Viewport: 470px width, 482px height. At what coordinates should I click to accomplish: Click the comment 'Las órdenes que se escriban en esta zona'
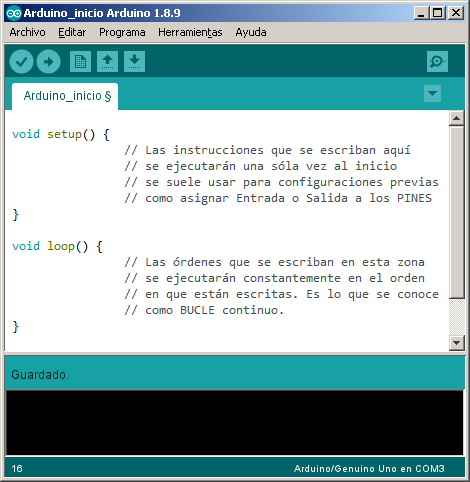click(274, 262)
